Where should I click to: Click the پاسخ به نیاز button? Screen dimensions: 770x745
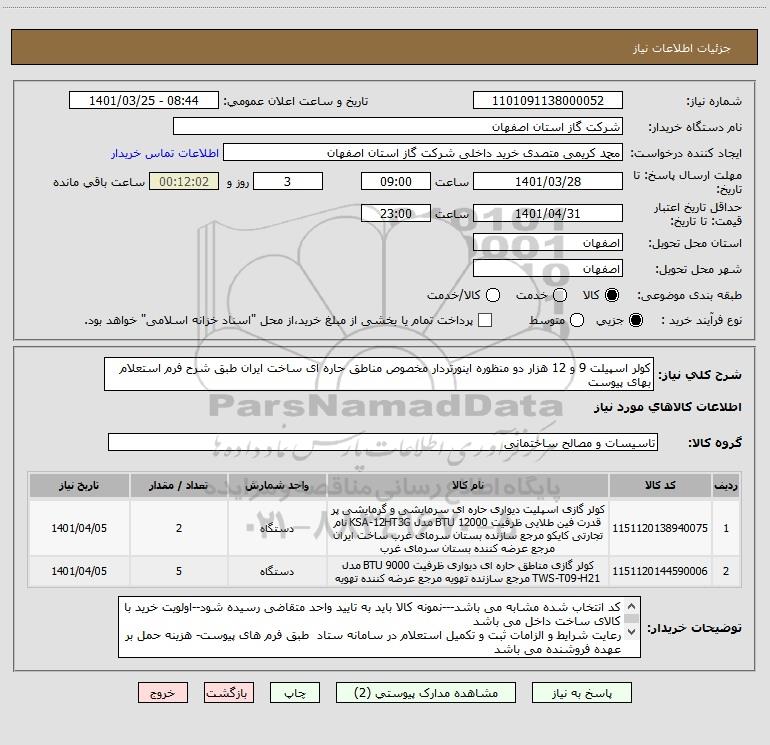581,692
